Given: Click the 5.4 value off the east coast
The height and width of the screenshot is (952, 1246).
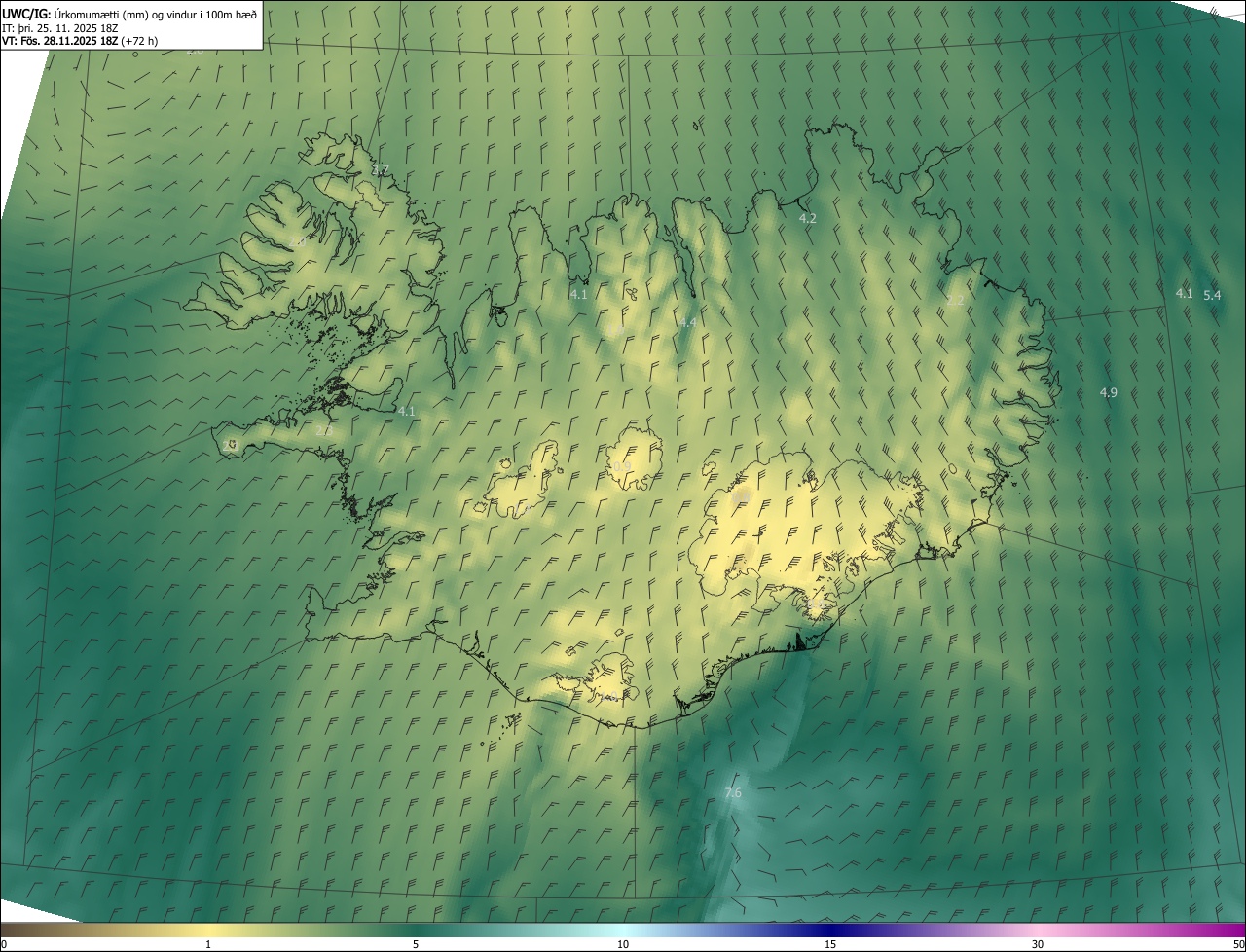Looking at the screenshot, I should (x=1212, y=295).
